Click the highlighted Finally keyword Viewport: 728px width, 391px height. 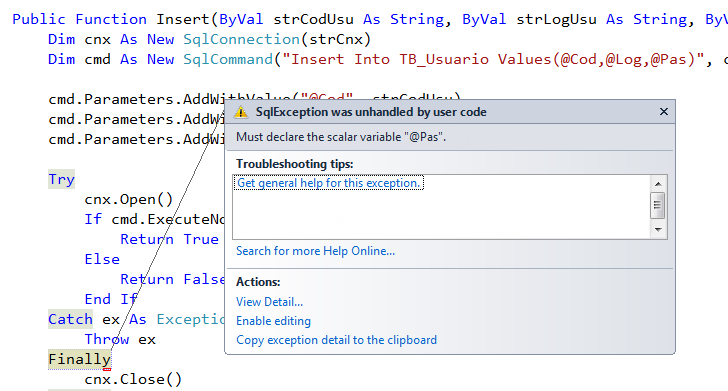[x=79, y=359]
